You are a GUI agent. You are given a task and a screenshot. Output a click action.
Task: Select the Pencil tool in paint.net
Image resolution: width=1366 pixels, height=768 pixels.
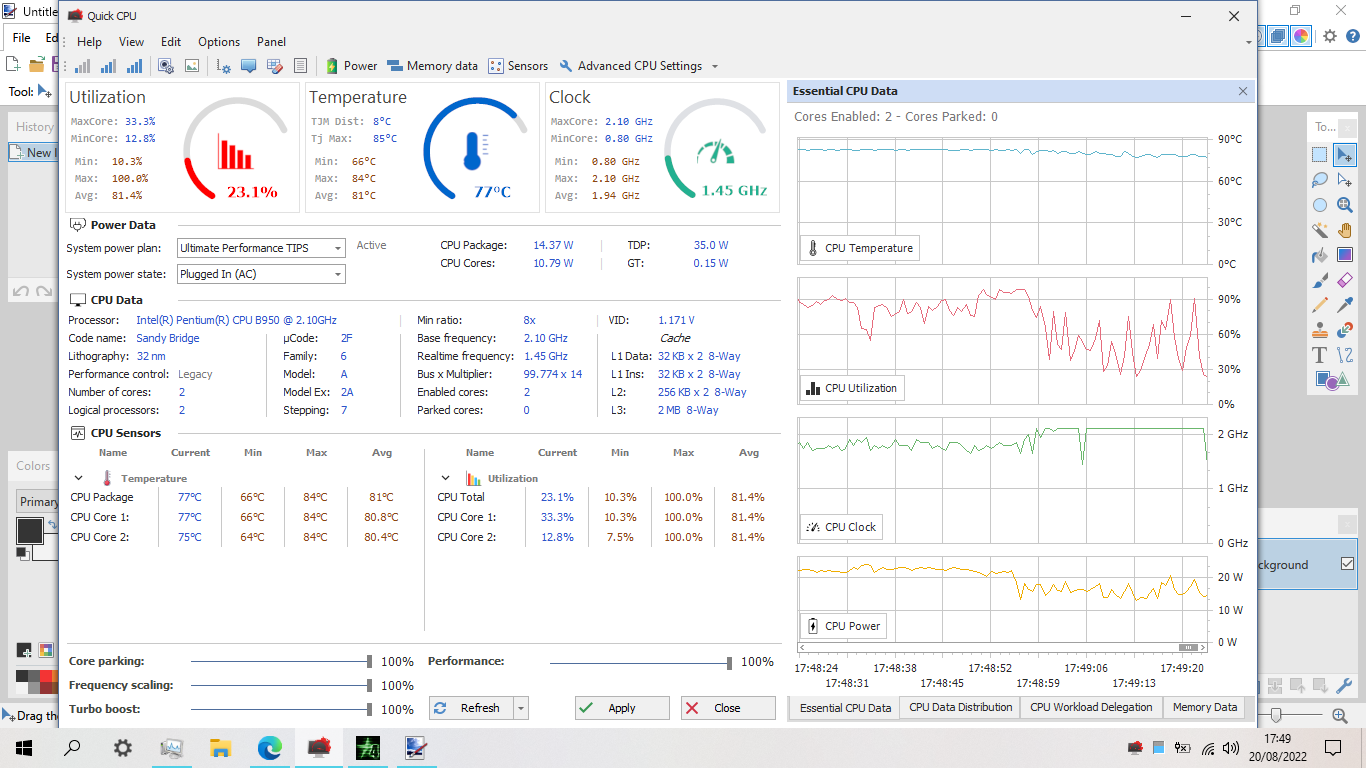pyautogui.click(x=1320, y=305)
